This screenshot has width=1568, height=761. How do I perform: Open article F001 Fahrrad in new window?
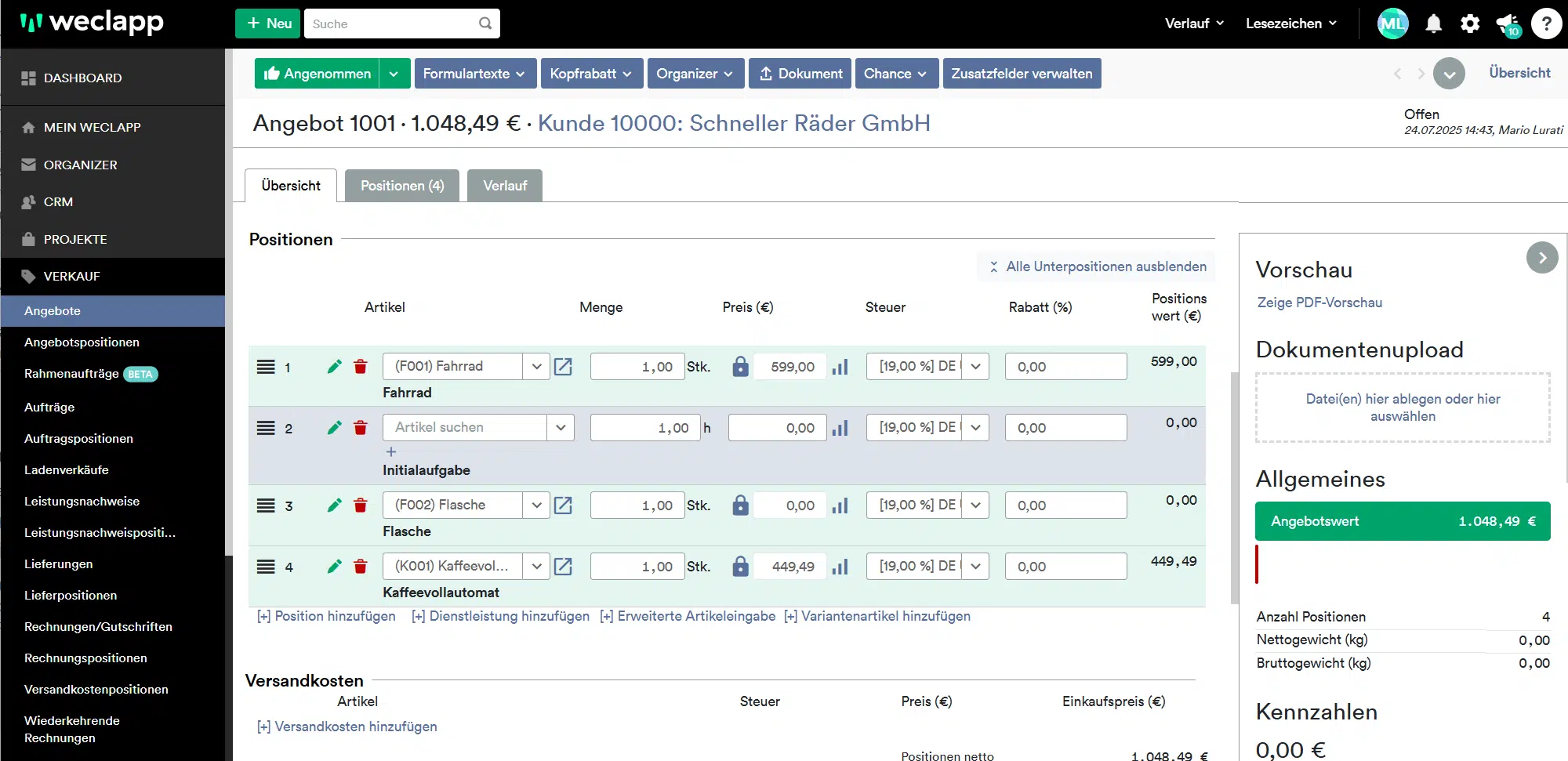pos(563,366)
